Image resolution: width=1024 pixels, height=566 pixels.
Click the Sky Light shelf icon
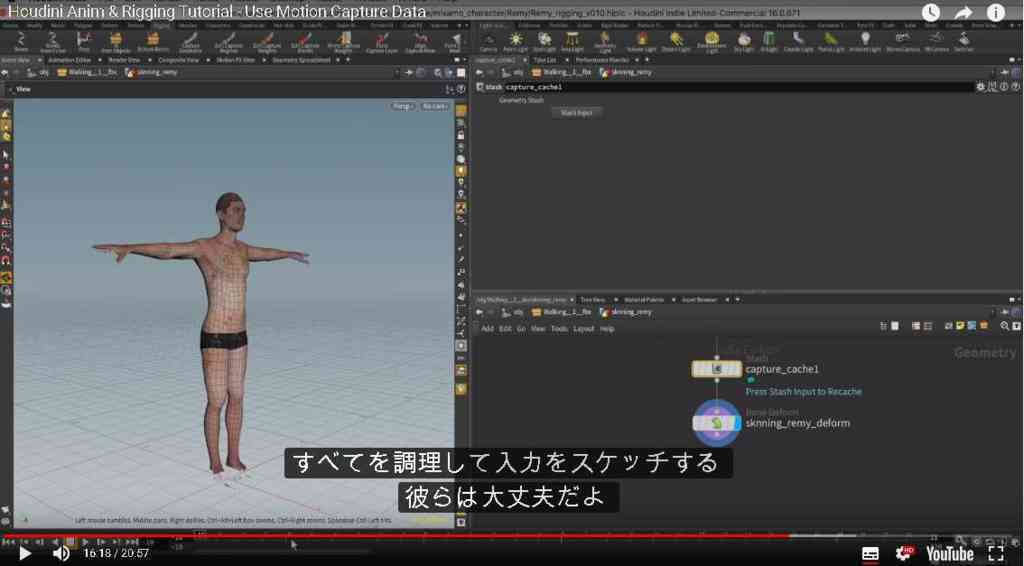coord(743,42)
